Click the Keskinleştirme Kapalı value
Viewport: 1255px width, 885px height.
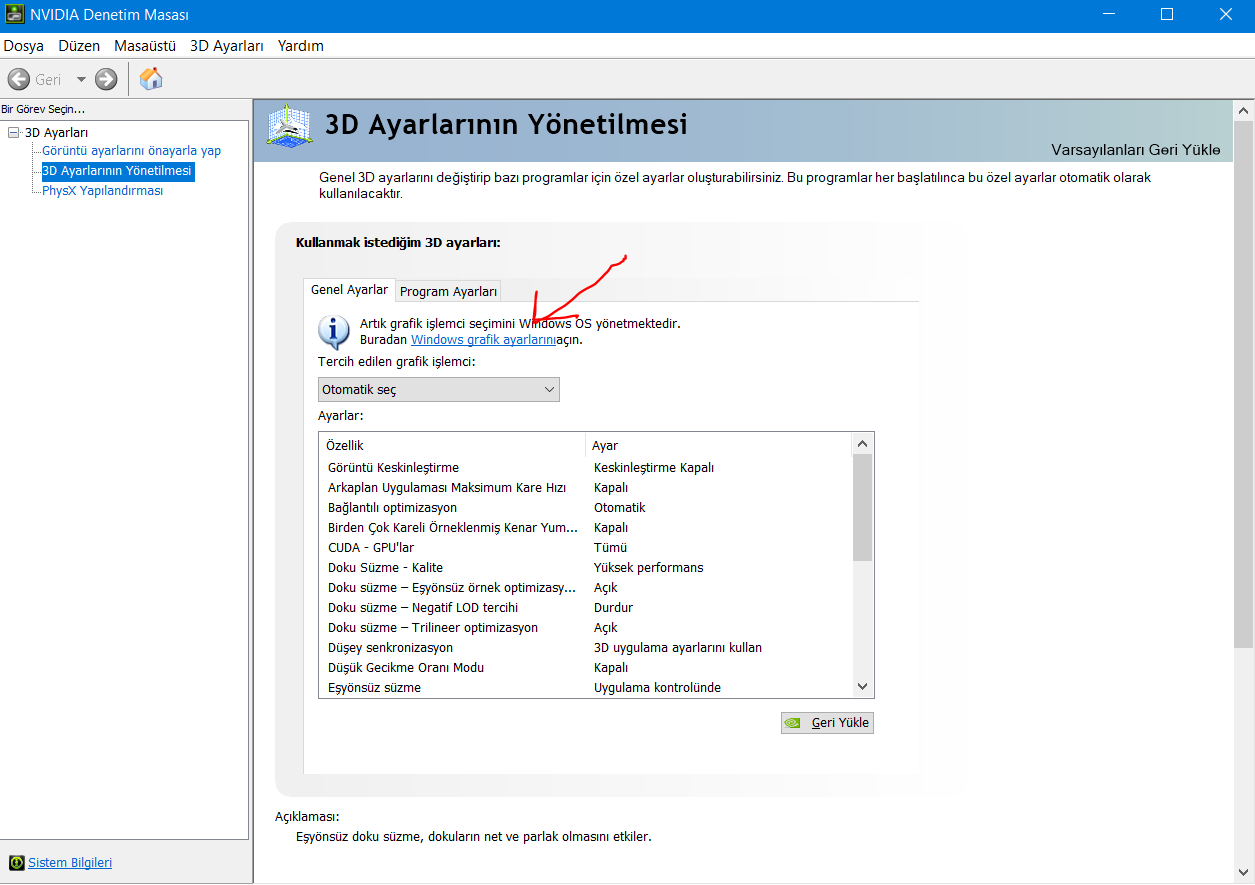tap(654, 467)
